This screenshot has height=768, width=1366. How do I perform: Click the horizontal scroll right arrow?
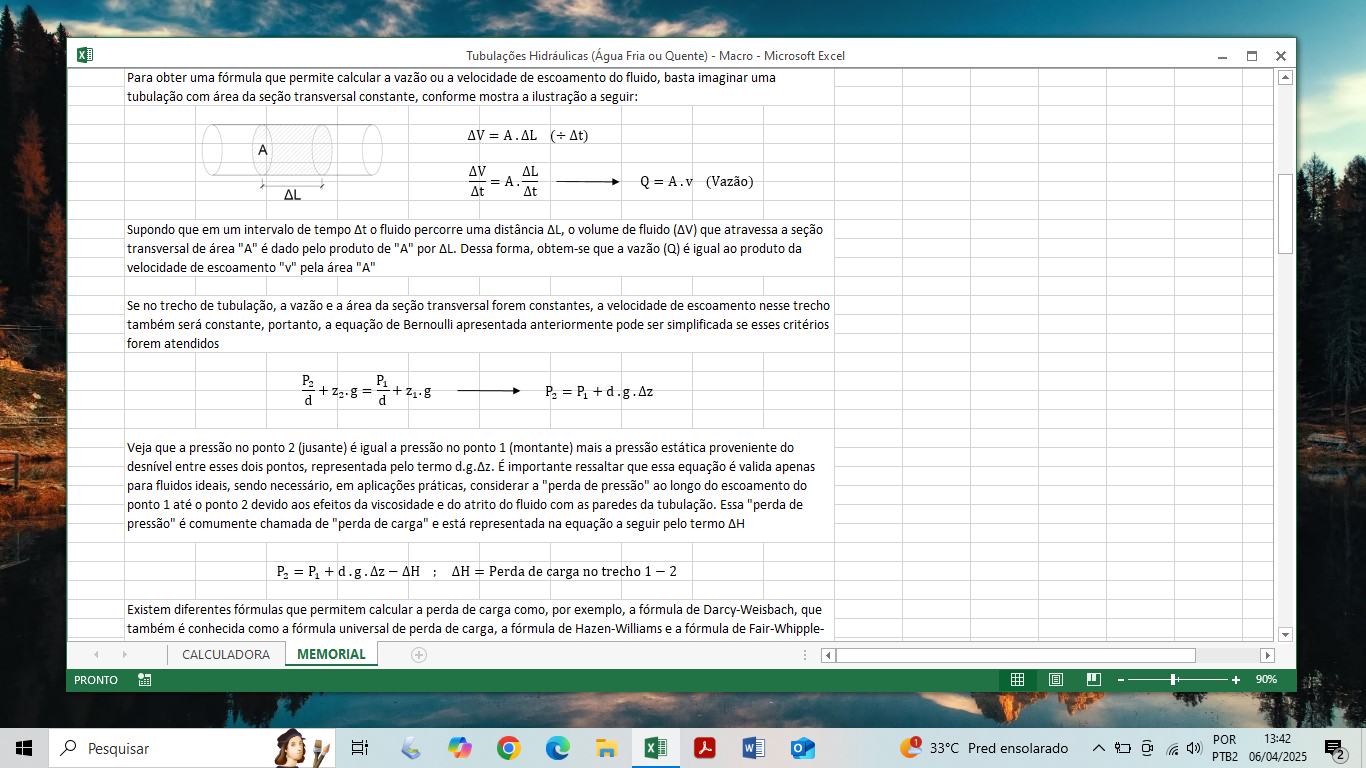[1267, 655]
